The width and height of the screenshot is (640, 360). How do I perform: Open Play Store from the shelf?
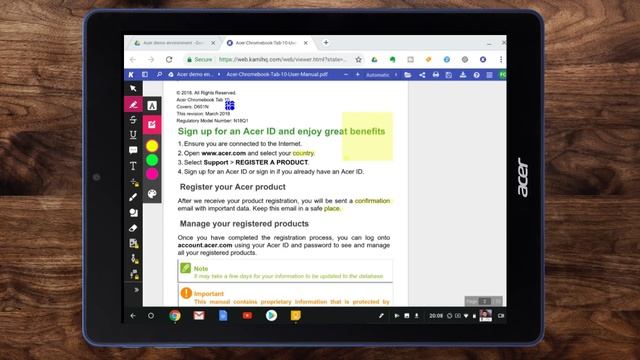pos(271,316)
